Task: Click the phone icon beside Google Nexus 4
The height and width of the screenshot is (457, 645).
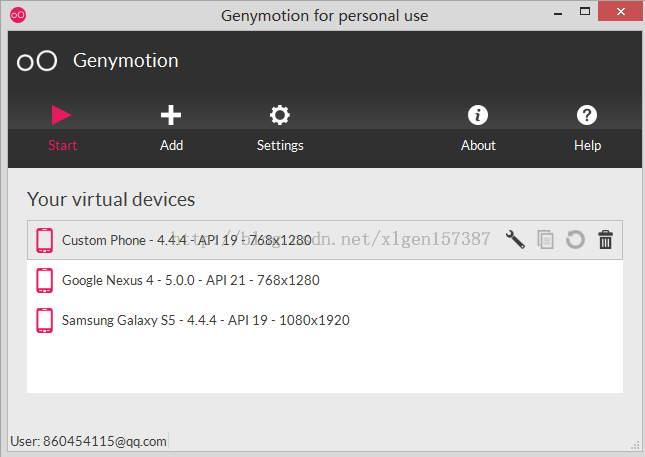Action: (44, 280)
